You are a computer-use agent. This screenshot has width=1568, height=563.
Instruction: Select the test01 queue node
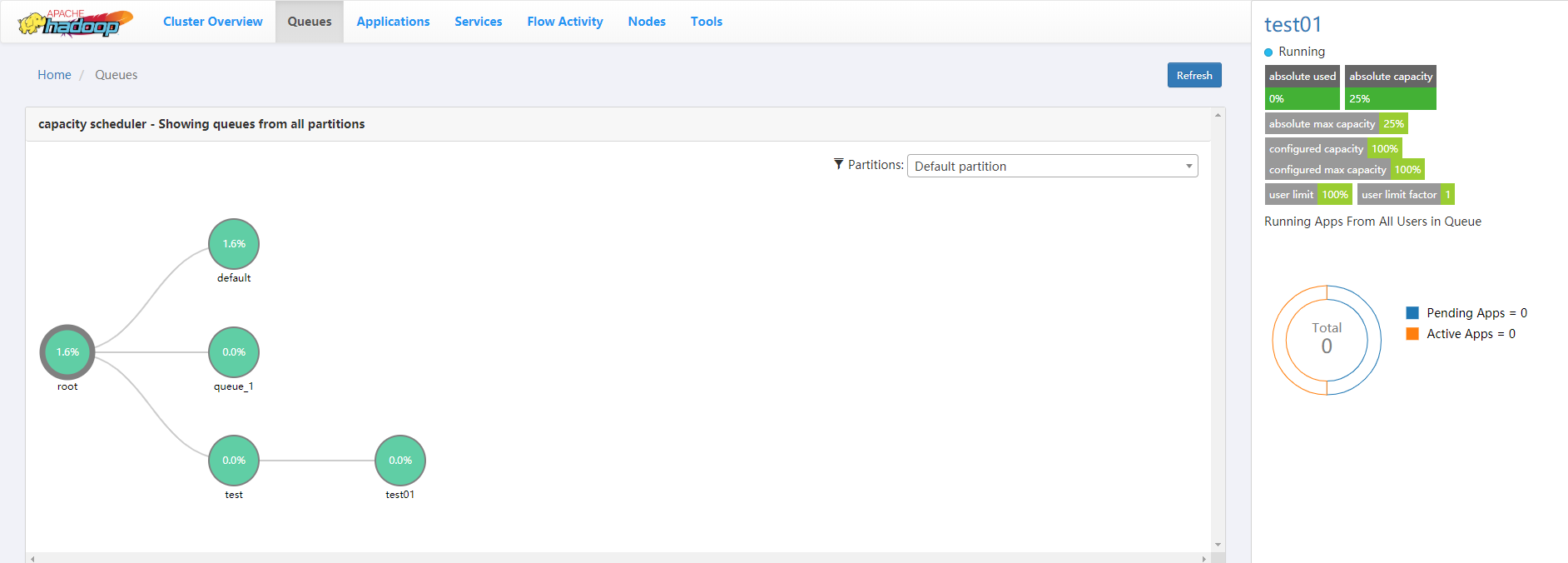coord(400,461)
